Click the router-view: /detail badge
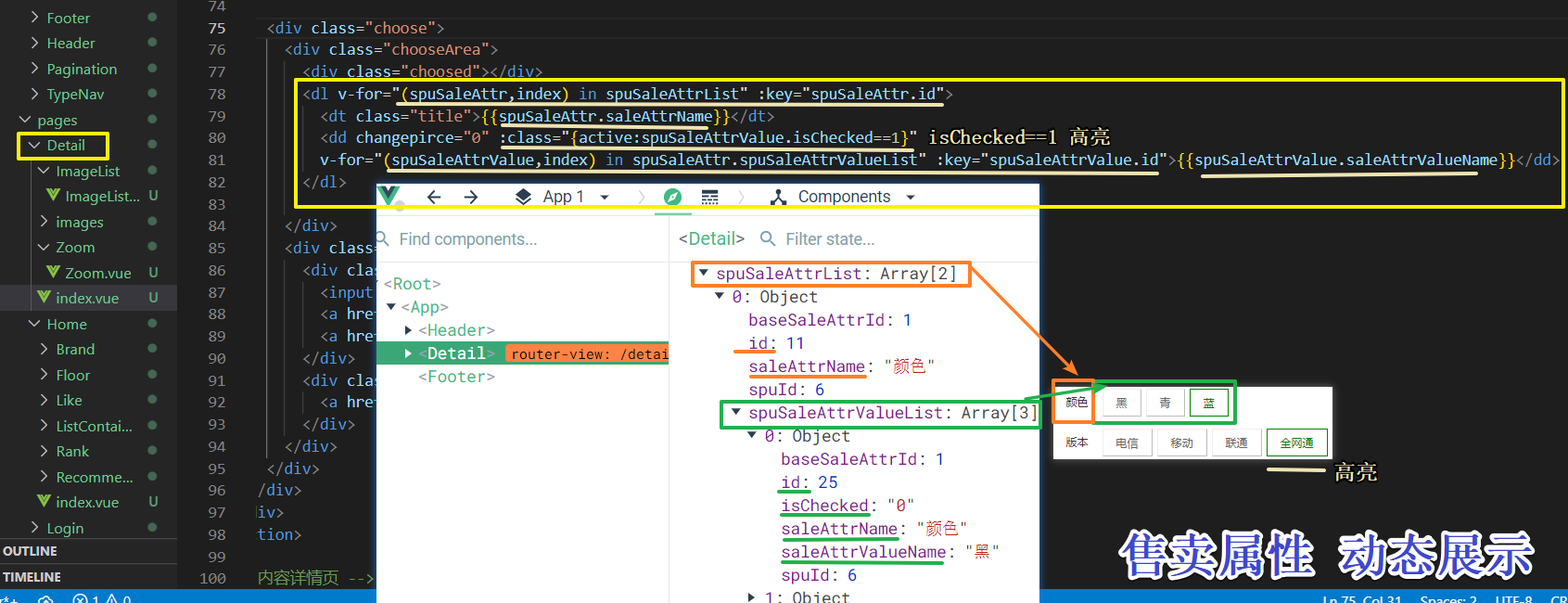 588,353
